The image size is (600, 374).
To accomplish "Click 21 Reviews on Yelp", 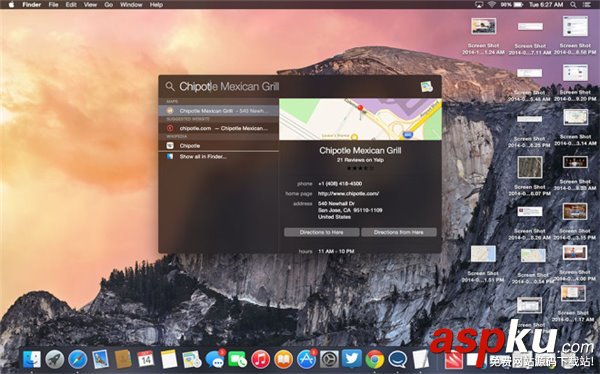I will tap(360, 160).
